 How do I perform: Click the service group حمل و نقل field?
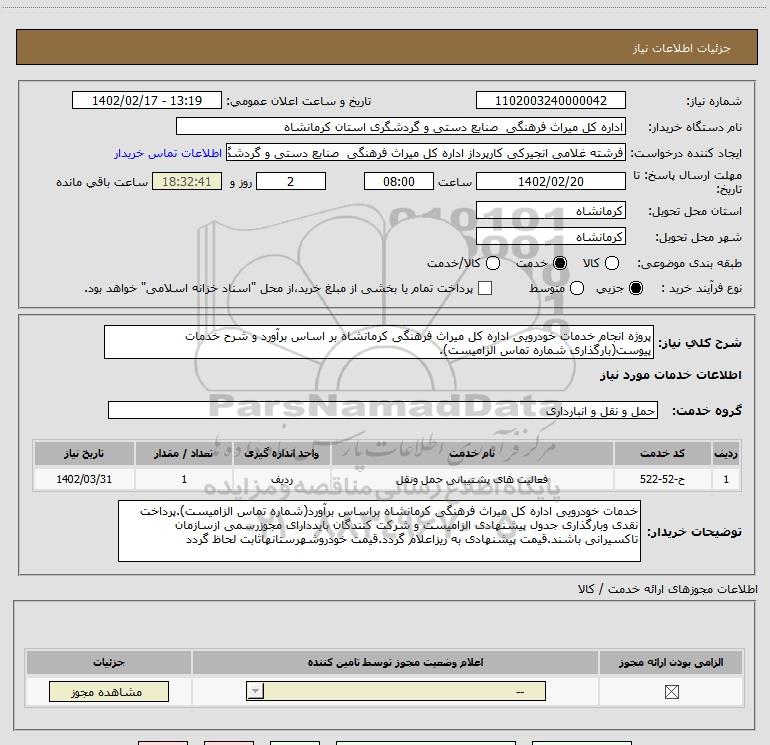383,410
